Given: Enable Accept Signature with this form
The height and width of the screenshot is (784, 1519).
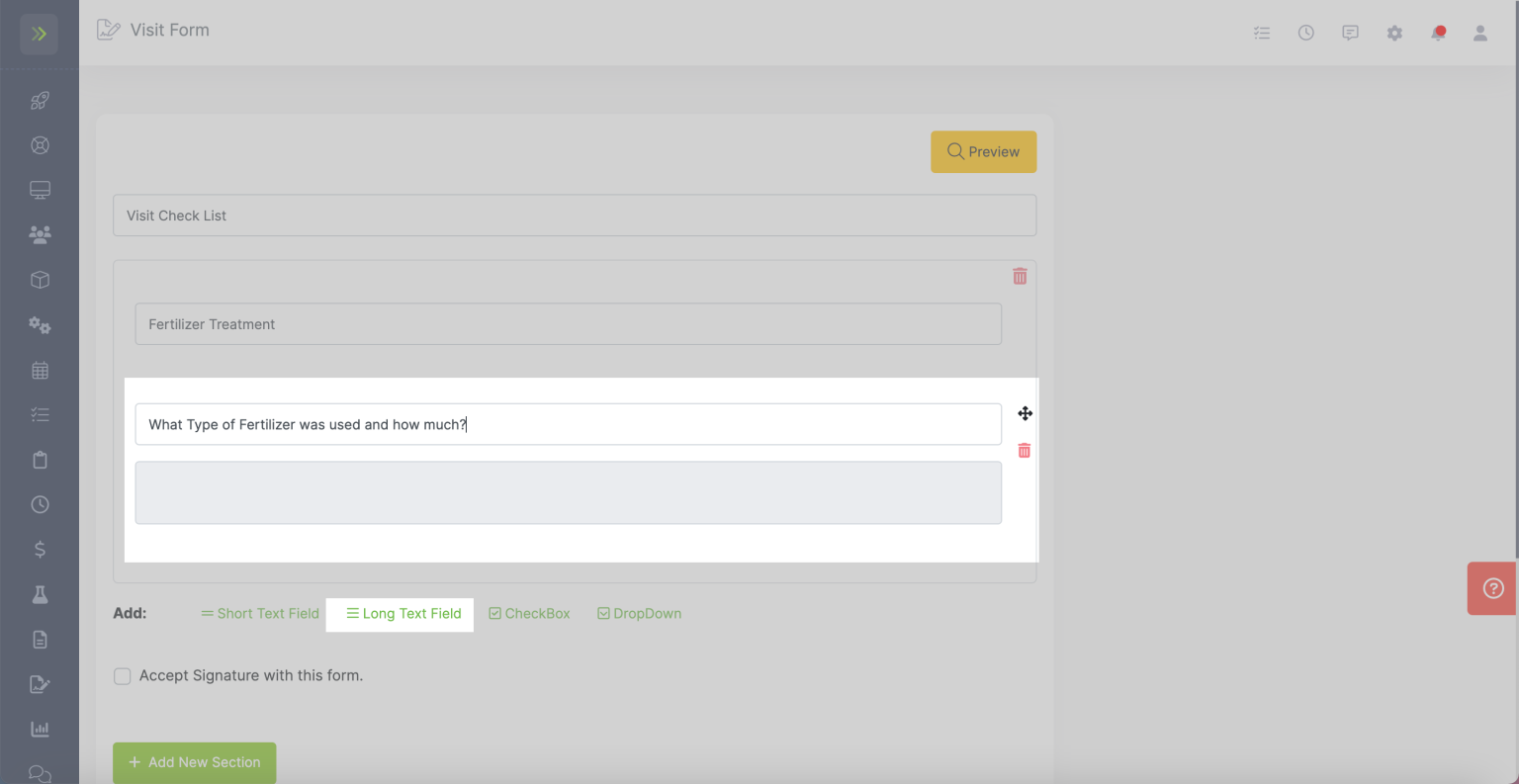Looking at the screenshot, I should click(122, 676).
